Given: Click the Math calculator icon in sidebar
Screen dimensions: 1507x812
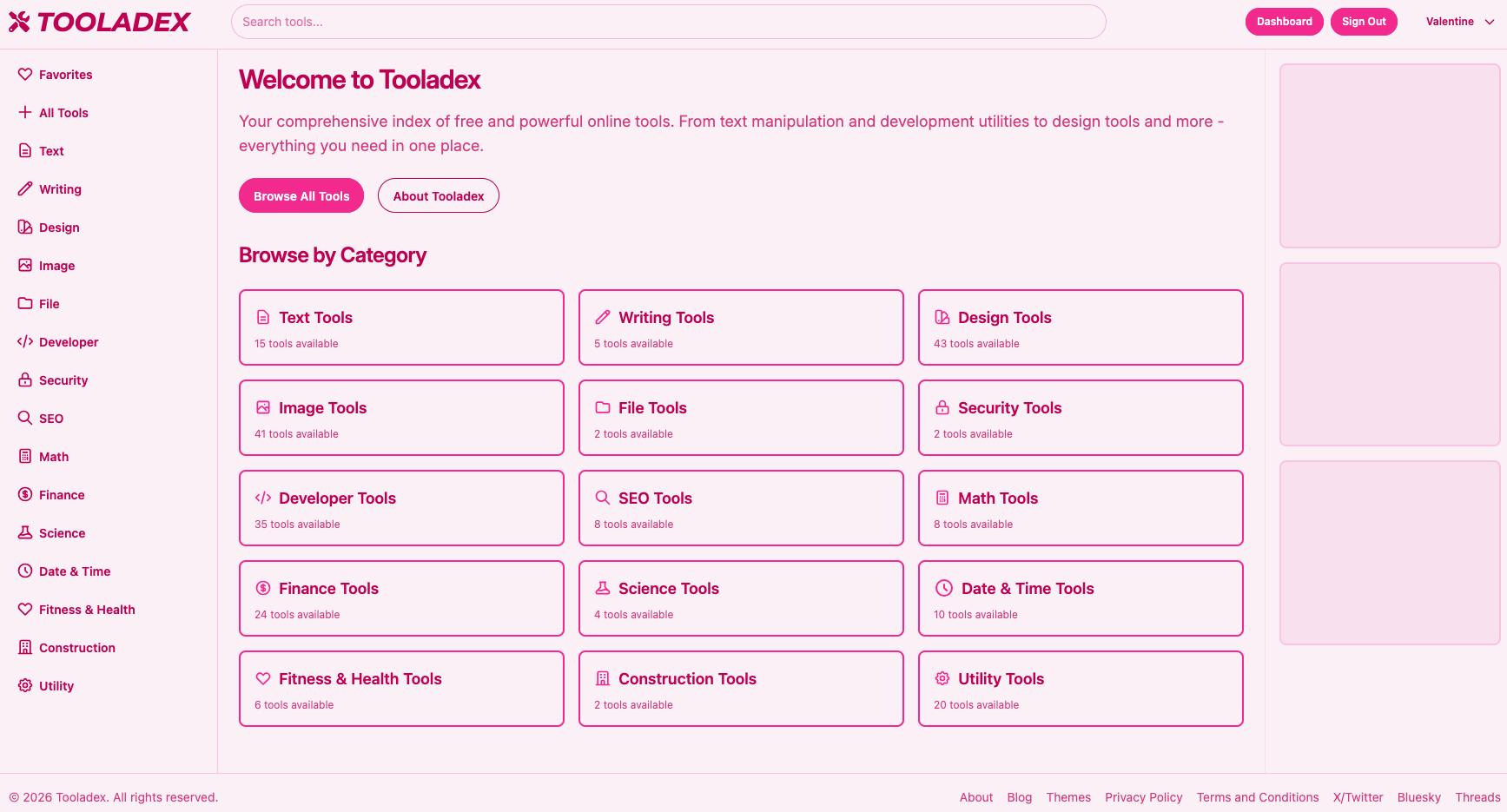Looking at the screenshot, I should point(25,457).
